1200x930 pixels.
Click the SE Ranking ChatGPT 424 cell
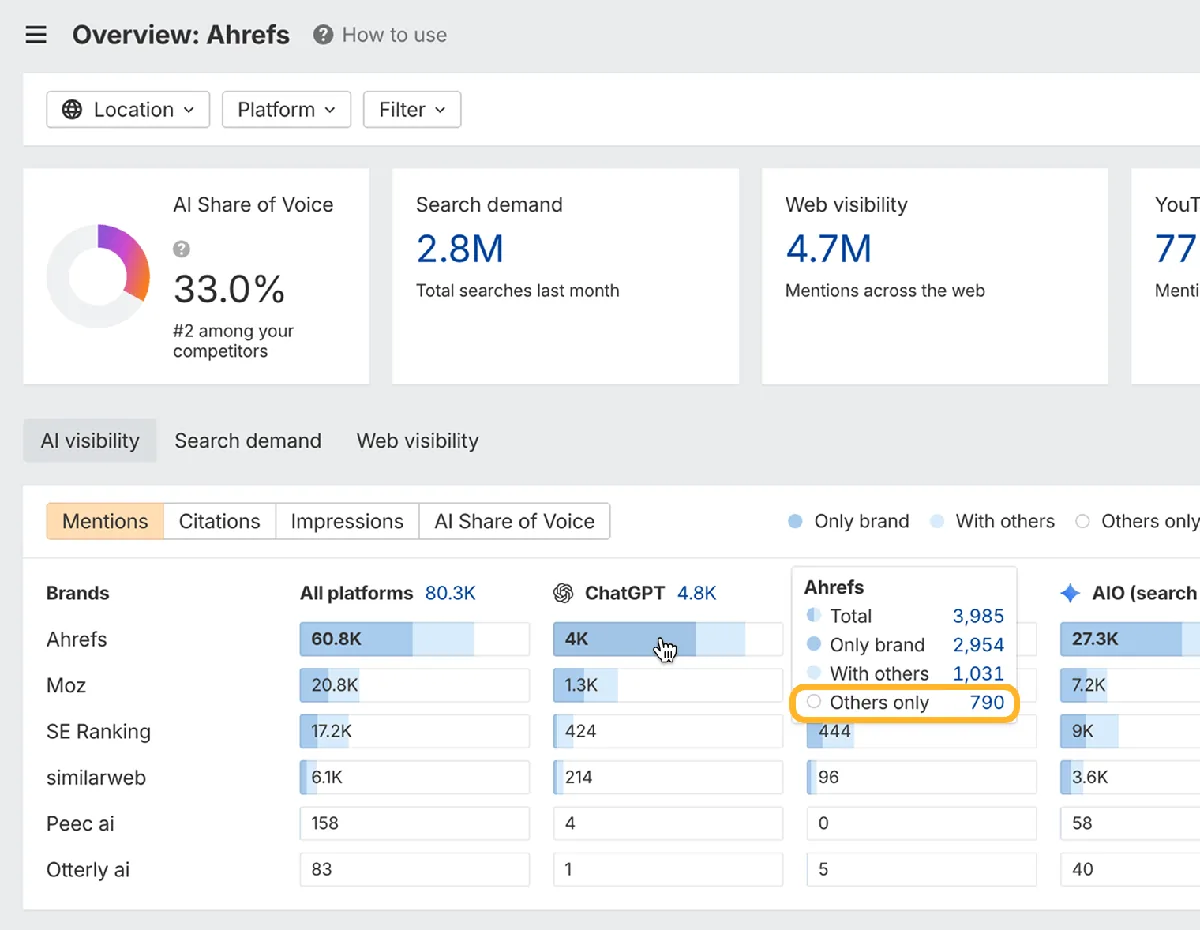tap(668, 731)
